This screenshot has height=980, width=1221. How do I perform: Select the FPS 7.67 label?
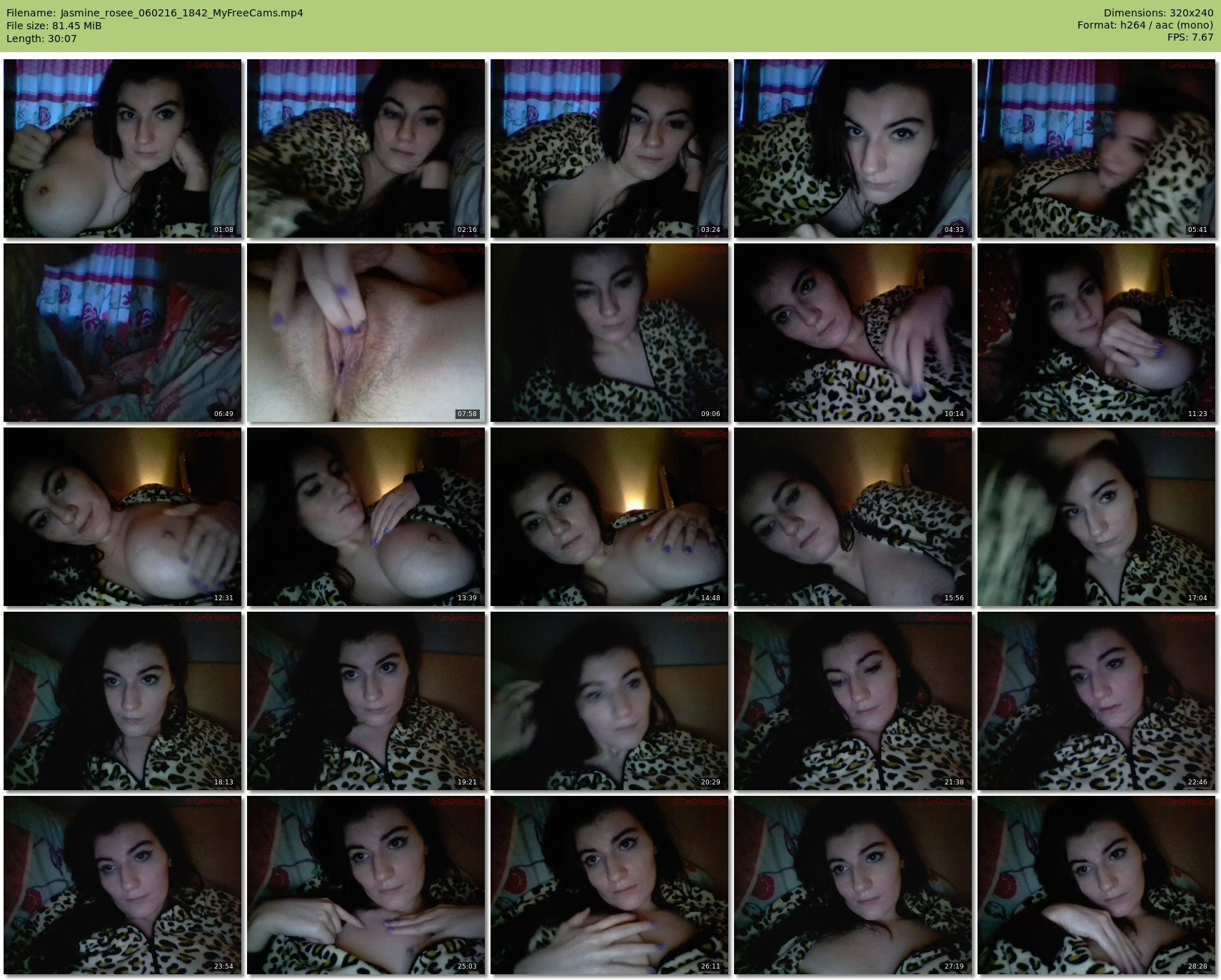coord(1190,37)
